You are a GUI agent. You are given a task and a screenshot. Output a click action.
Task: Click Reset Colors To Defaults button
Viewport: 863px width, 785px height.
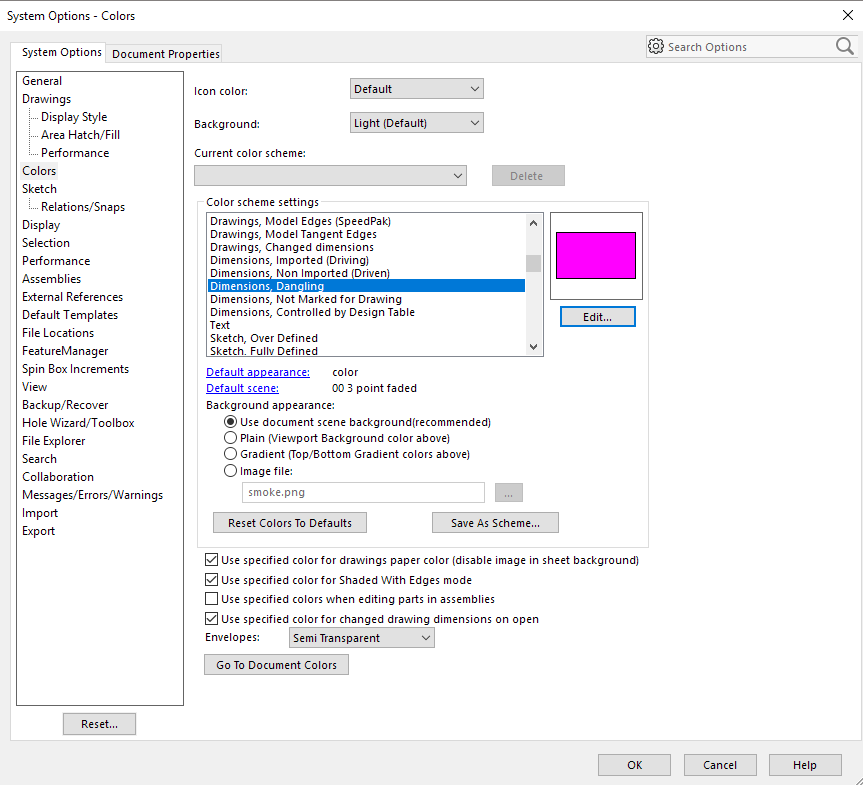click(x=290, y=523)
